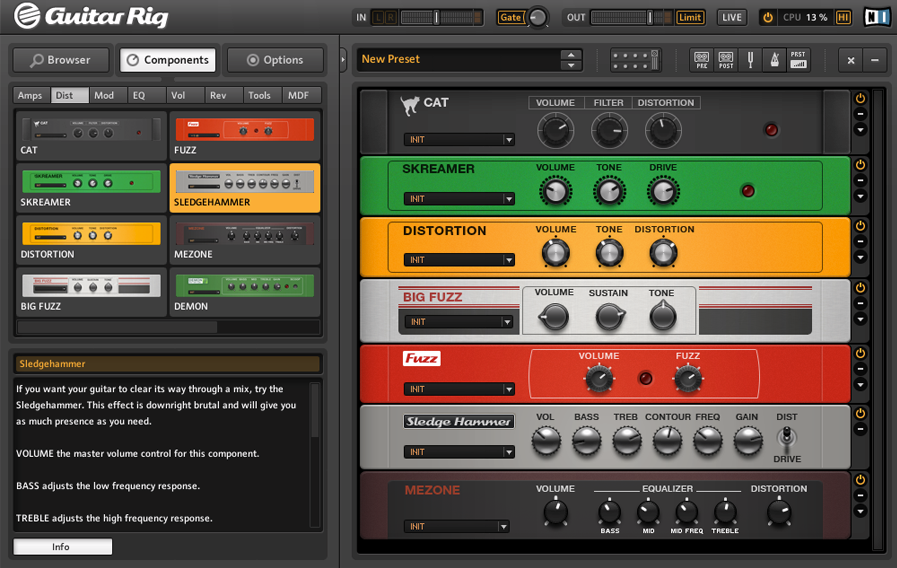This screenshot has width=897, height=568.
Task: Toggle the output Limit button
Action: click(690, 17)
